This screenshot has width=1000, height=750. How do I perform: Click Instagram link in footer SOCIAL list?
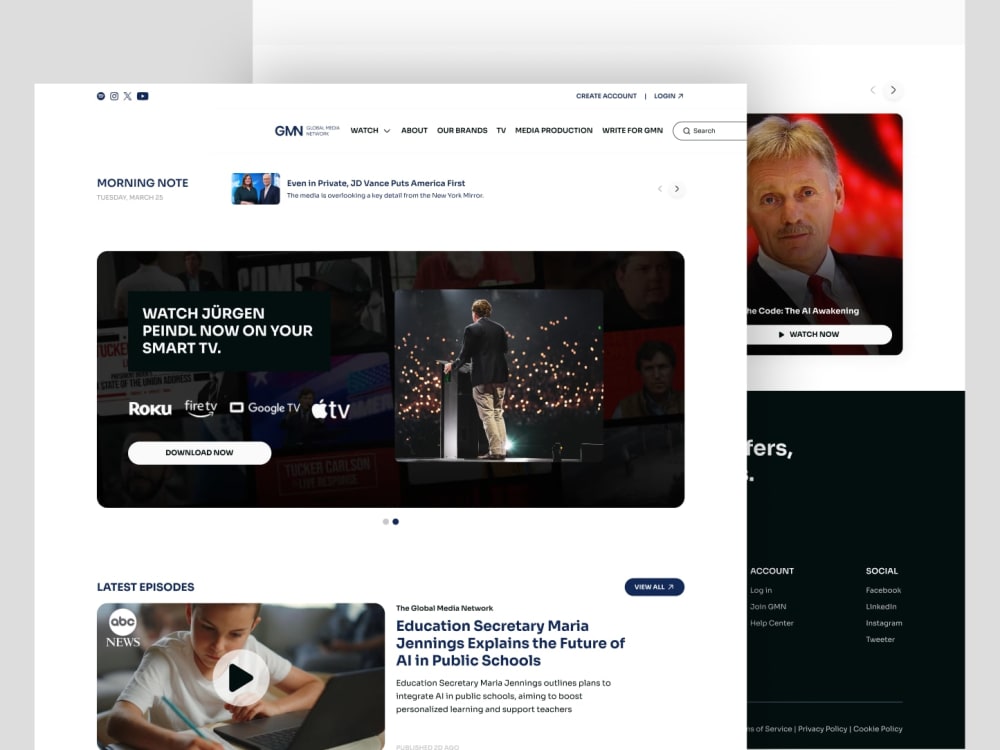pyautogui.click(x=884, y=623)
